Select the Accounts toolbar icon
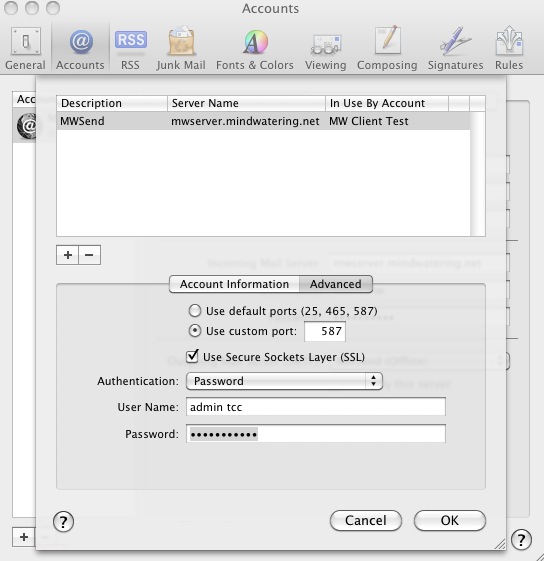The image size is (544, 561). pos(81,48)
